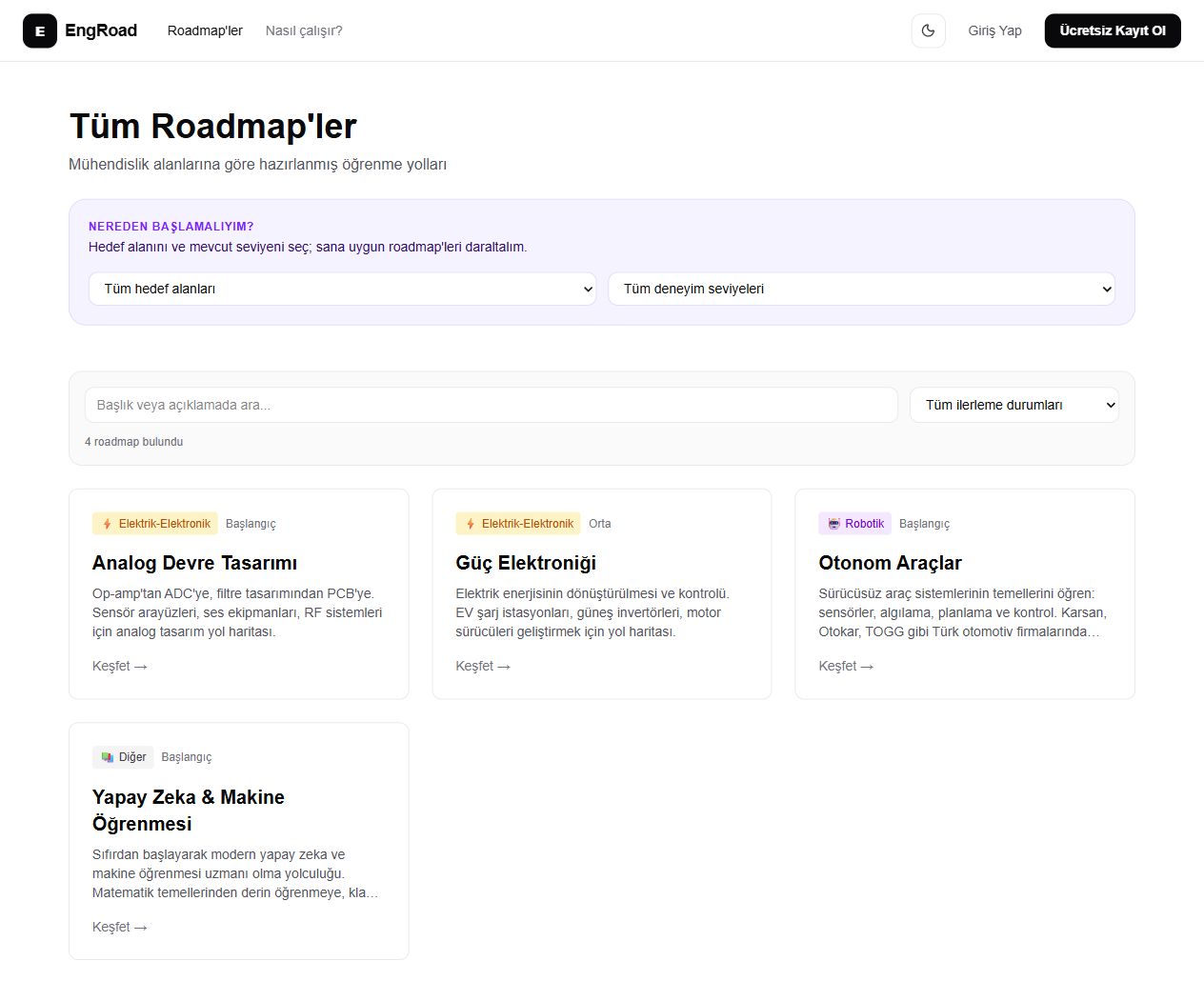Open the Roadmap'ler navigation item
This screenshot has height=981, width=1204.
click(205, 30)
